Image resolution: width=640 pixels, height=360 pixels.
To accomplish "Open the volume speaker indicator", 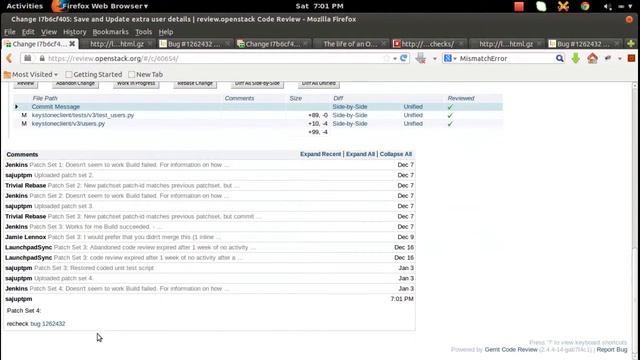I will (x=607, y=7).
